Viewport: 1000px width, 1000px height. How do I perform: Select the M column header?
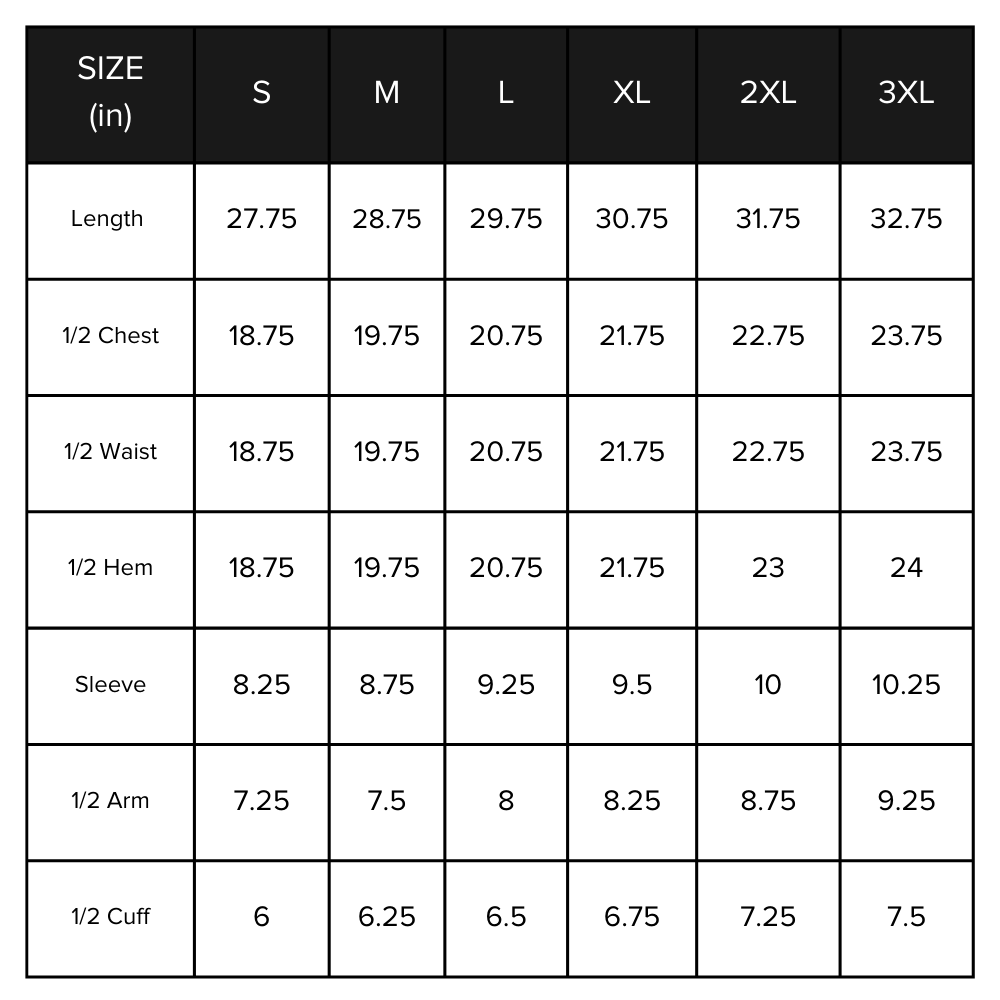pos(386,93)
